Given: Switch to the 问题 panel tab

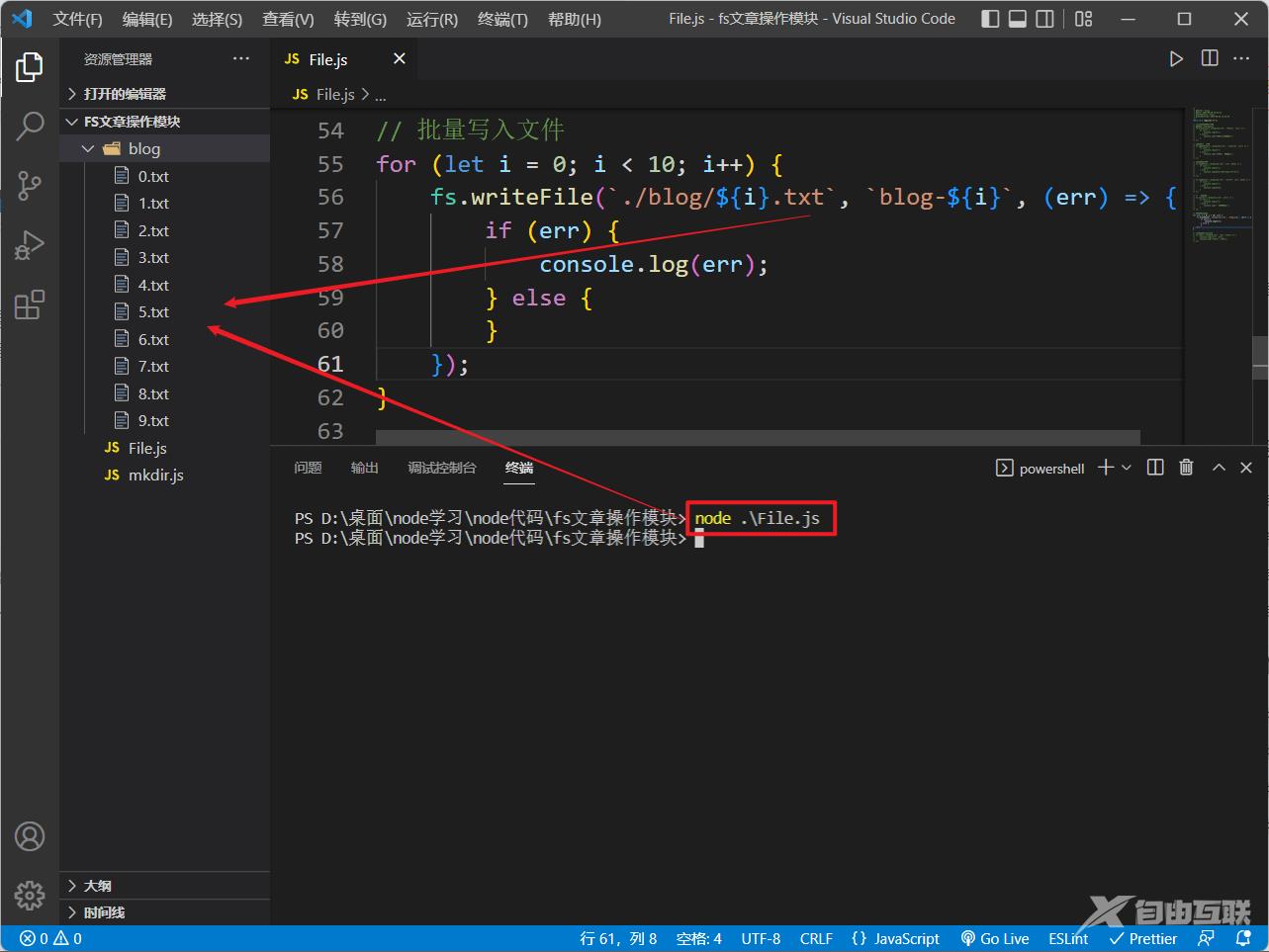Looking at the screenshot, I should click(x=308, y=468).
